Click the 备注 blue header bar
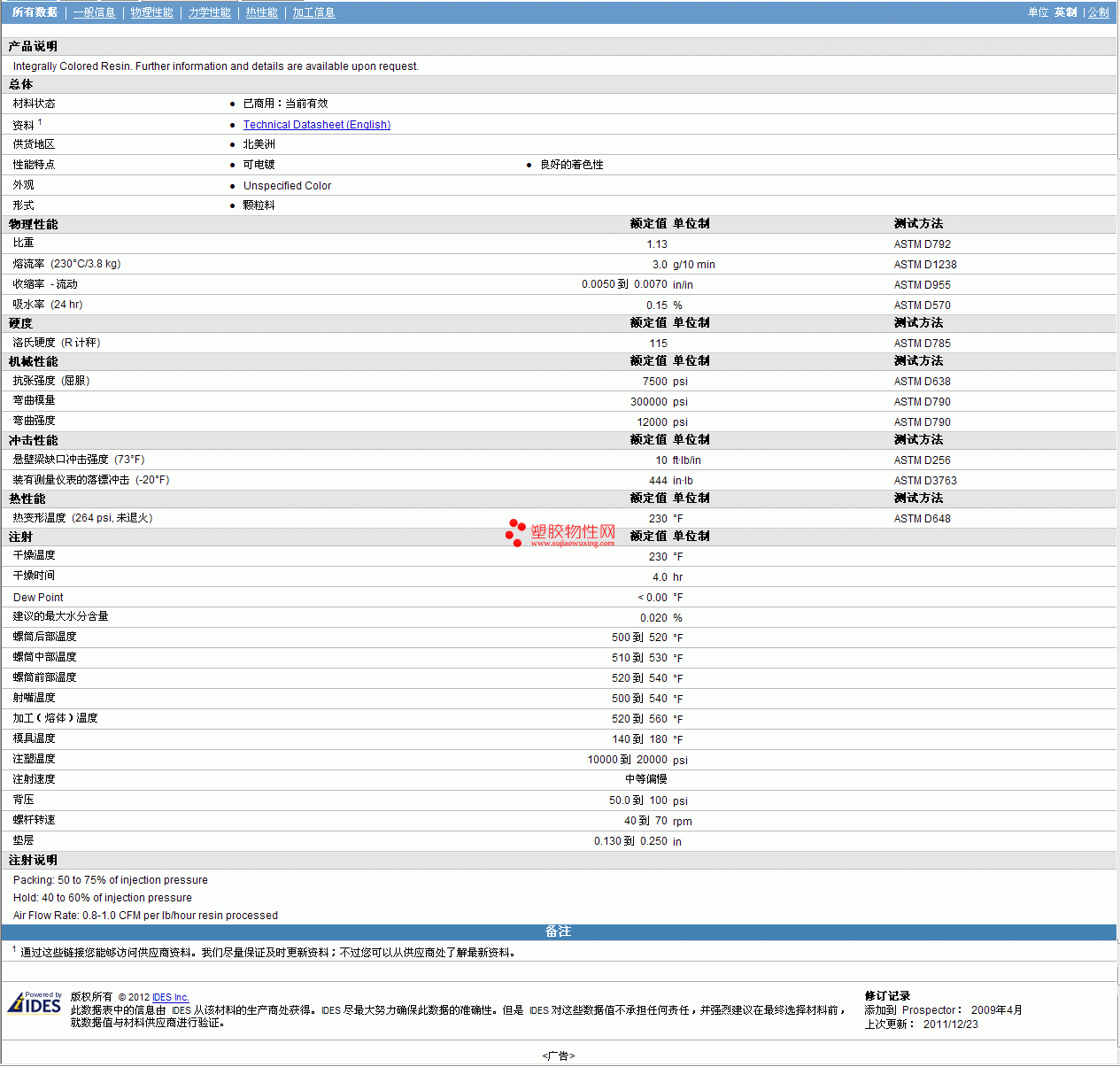Screen dimensions: 1120x1067 point(558,932)
